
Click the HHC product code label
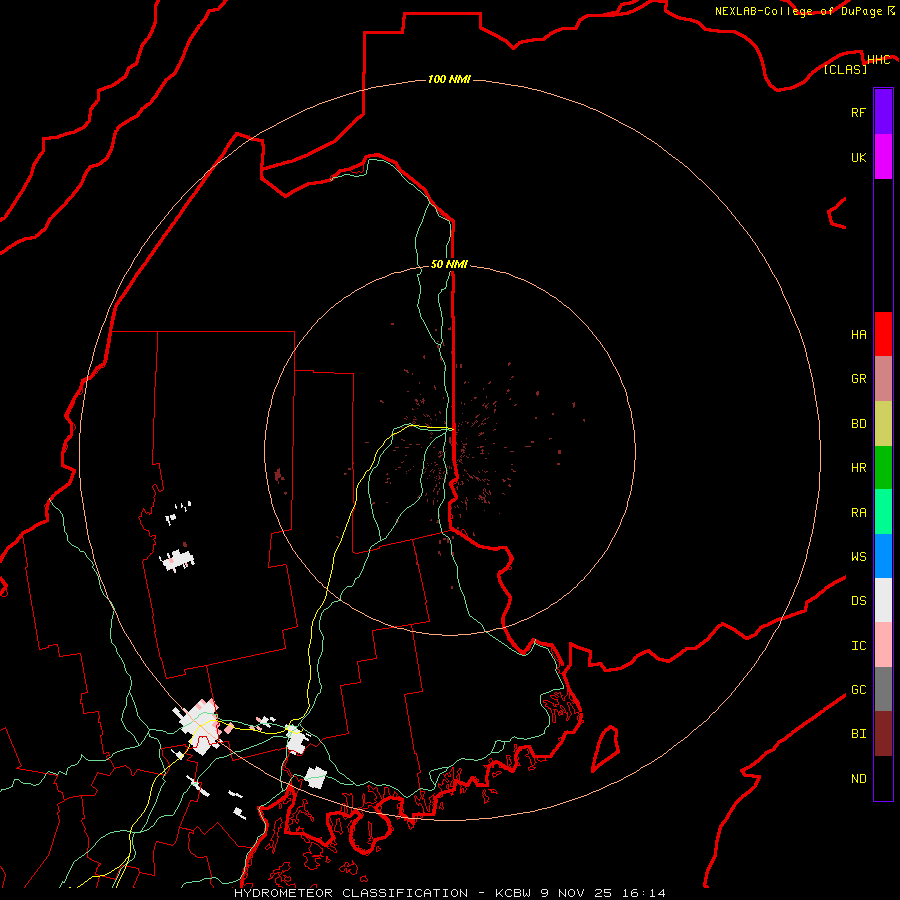pos(878,60)
